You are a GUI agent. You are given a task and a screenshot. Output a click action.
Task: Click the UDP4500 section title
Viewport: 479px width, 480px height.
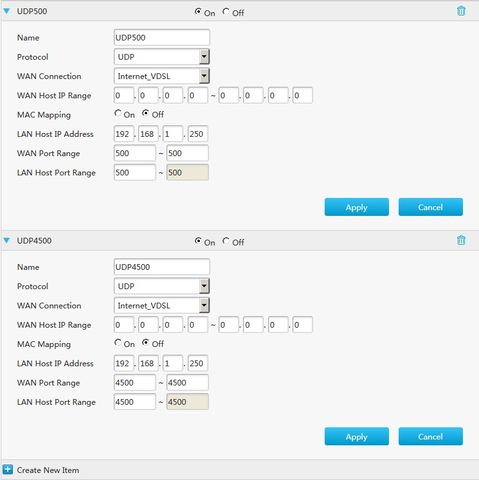pos(34,240)
